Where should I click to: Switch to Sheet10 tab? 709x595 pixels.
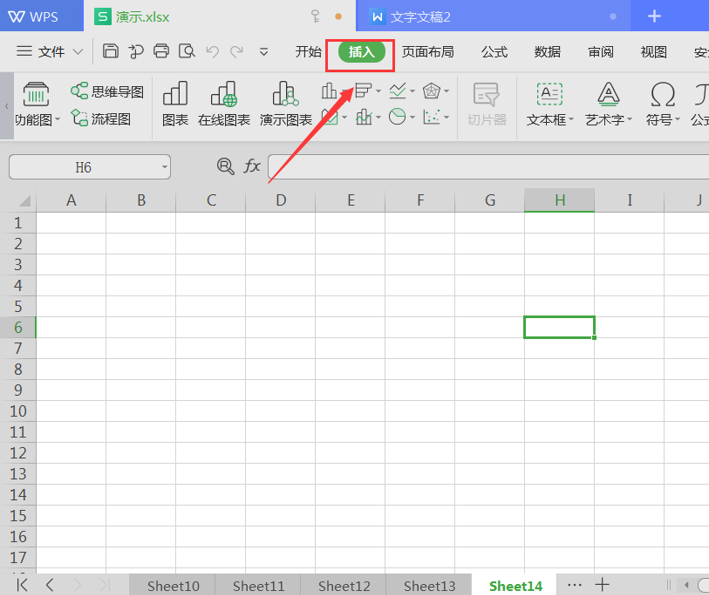[173, 586]
